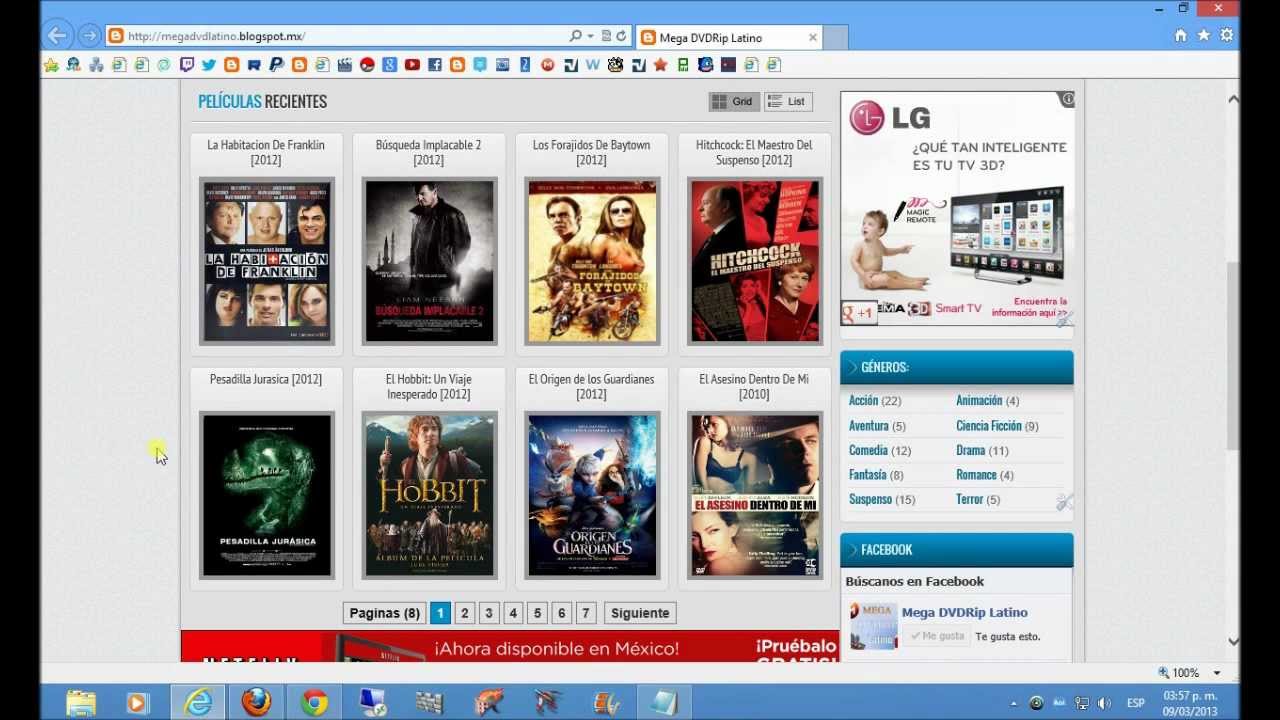Open the Home icon at top right

tap(1181, 35)
